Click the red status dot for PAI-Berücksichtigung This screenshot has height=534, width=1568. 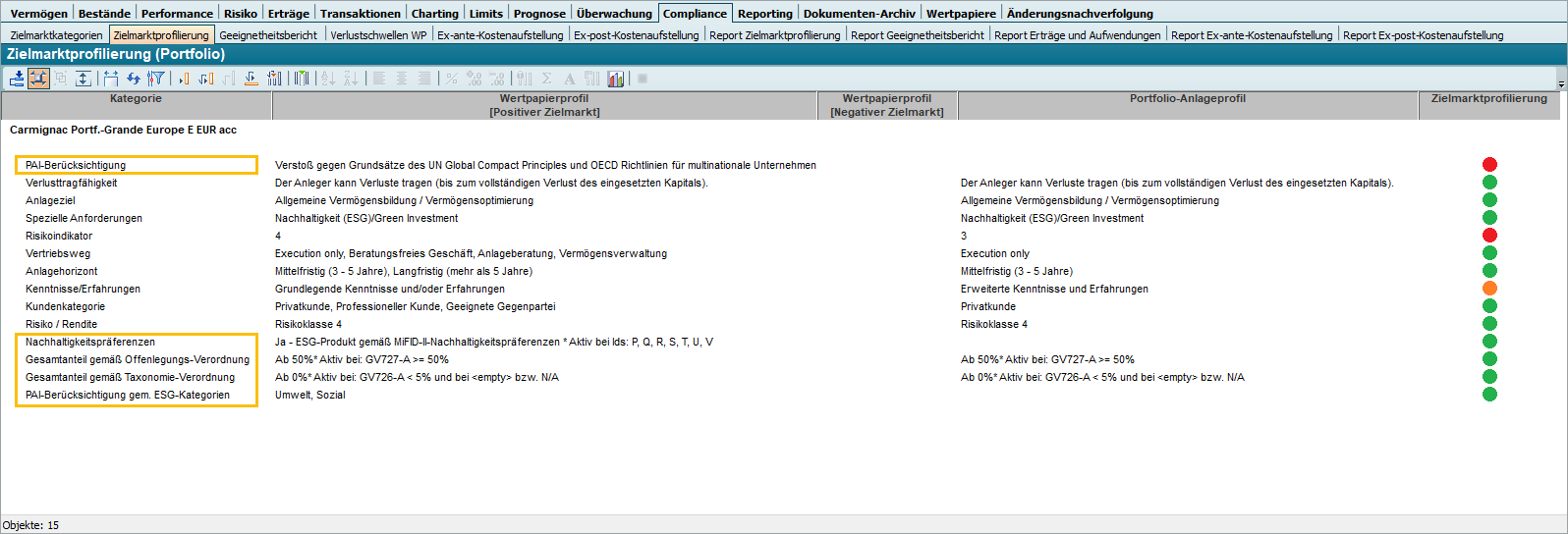[x=1489, y=165]
